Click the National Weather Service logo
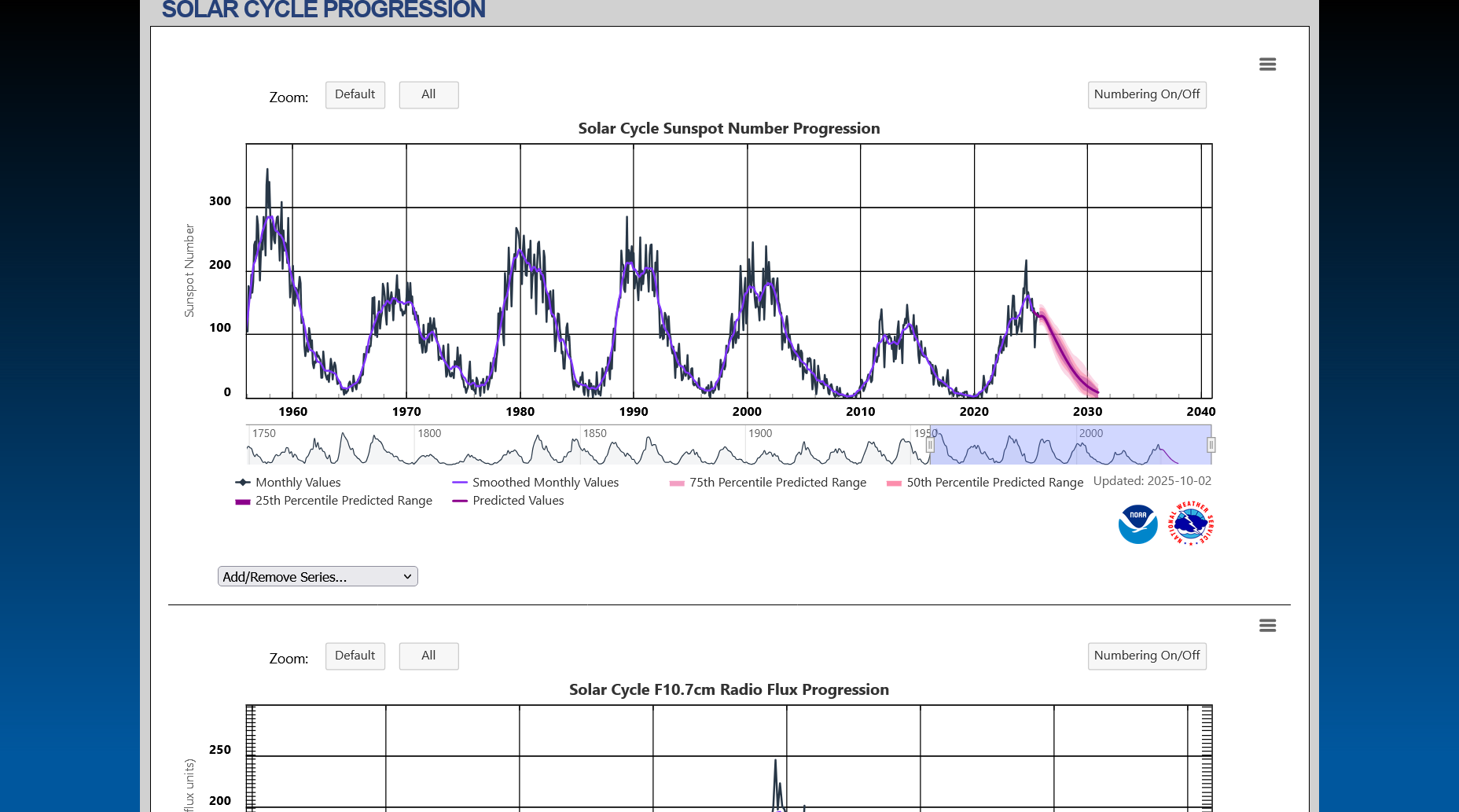Viewport: 1459px width, 812px height. coord(1190,524)
